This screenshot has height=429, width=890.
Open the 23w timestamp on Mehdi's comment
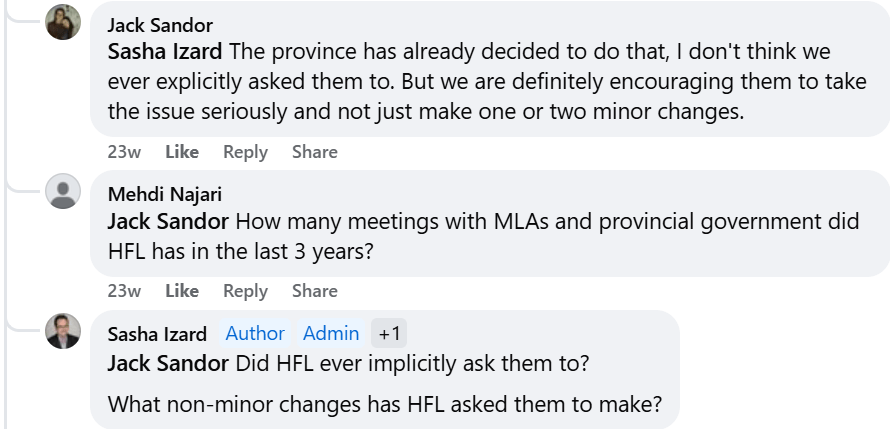pos(124,291)
